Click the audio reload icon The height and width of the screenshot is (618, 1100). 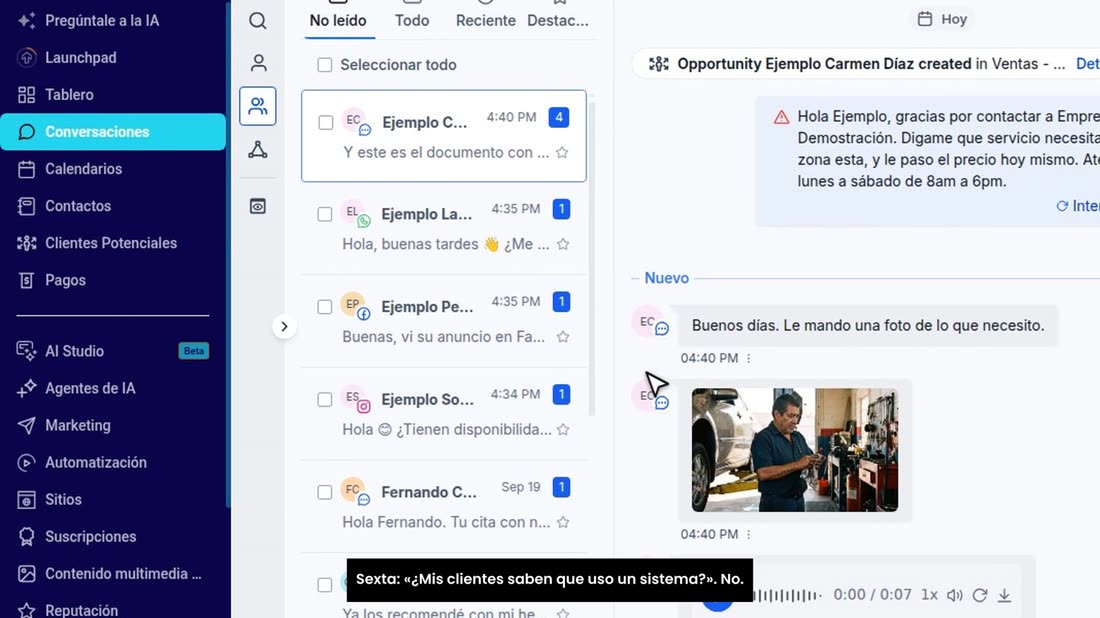(x=980, y=596)
